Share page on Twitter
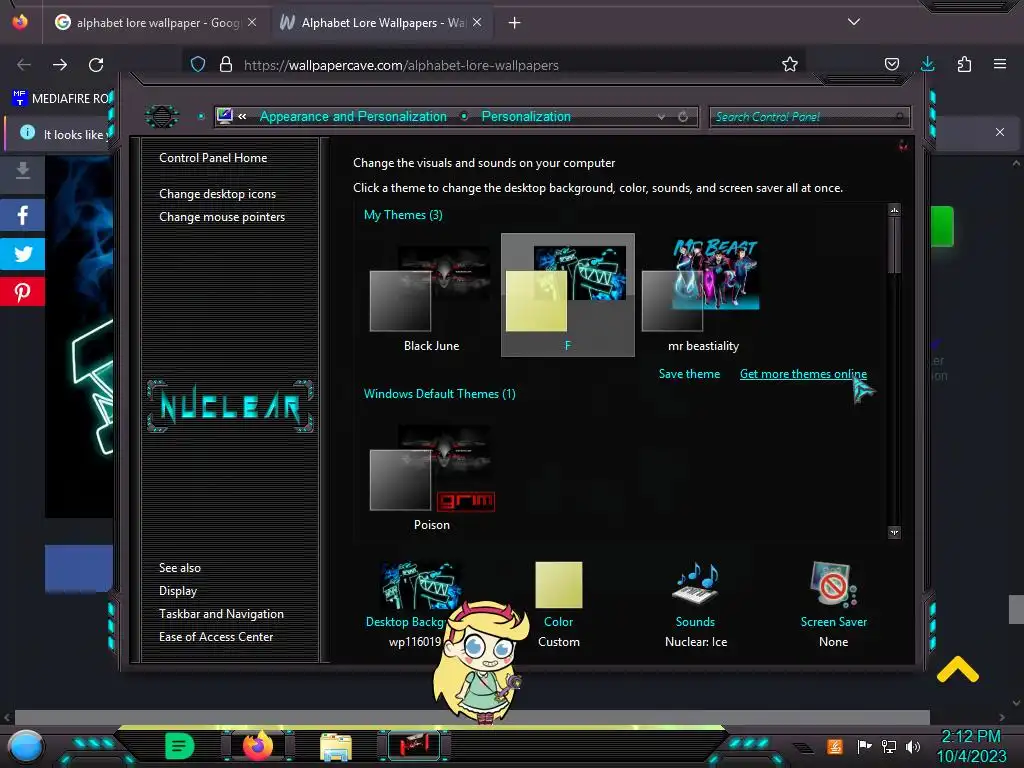The height and width of the screenshot is (768, 1024). (22, 254)
